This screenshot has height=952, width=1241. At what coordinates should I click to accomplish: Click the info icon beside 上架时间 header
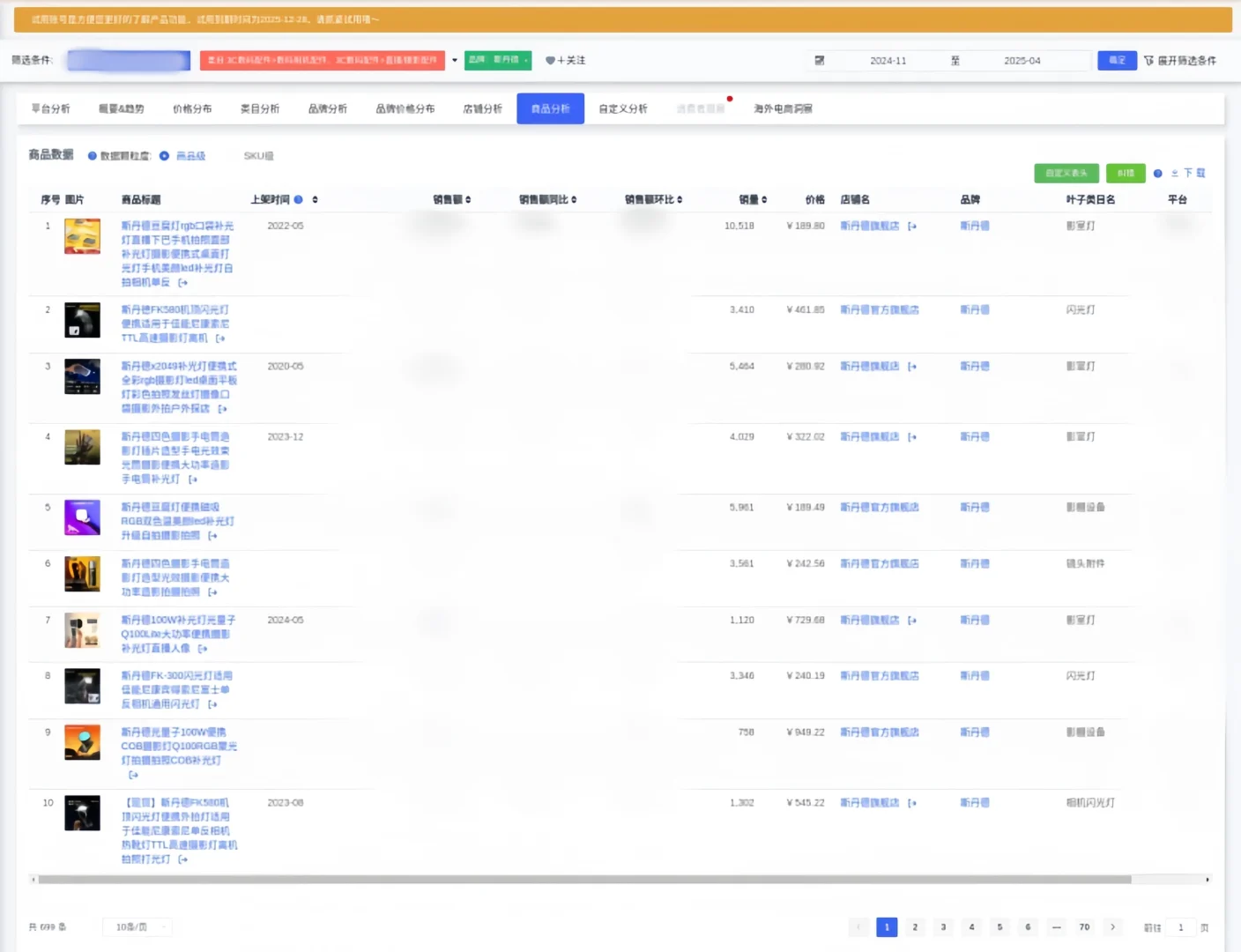click(299, 199)
